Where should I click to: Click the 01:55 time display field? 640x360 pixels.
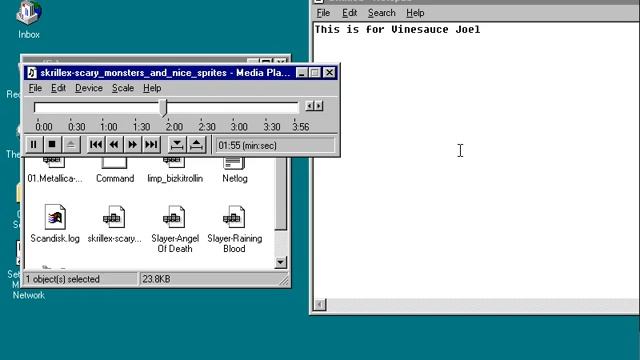tap(275, 145)
